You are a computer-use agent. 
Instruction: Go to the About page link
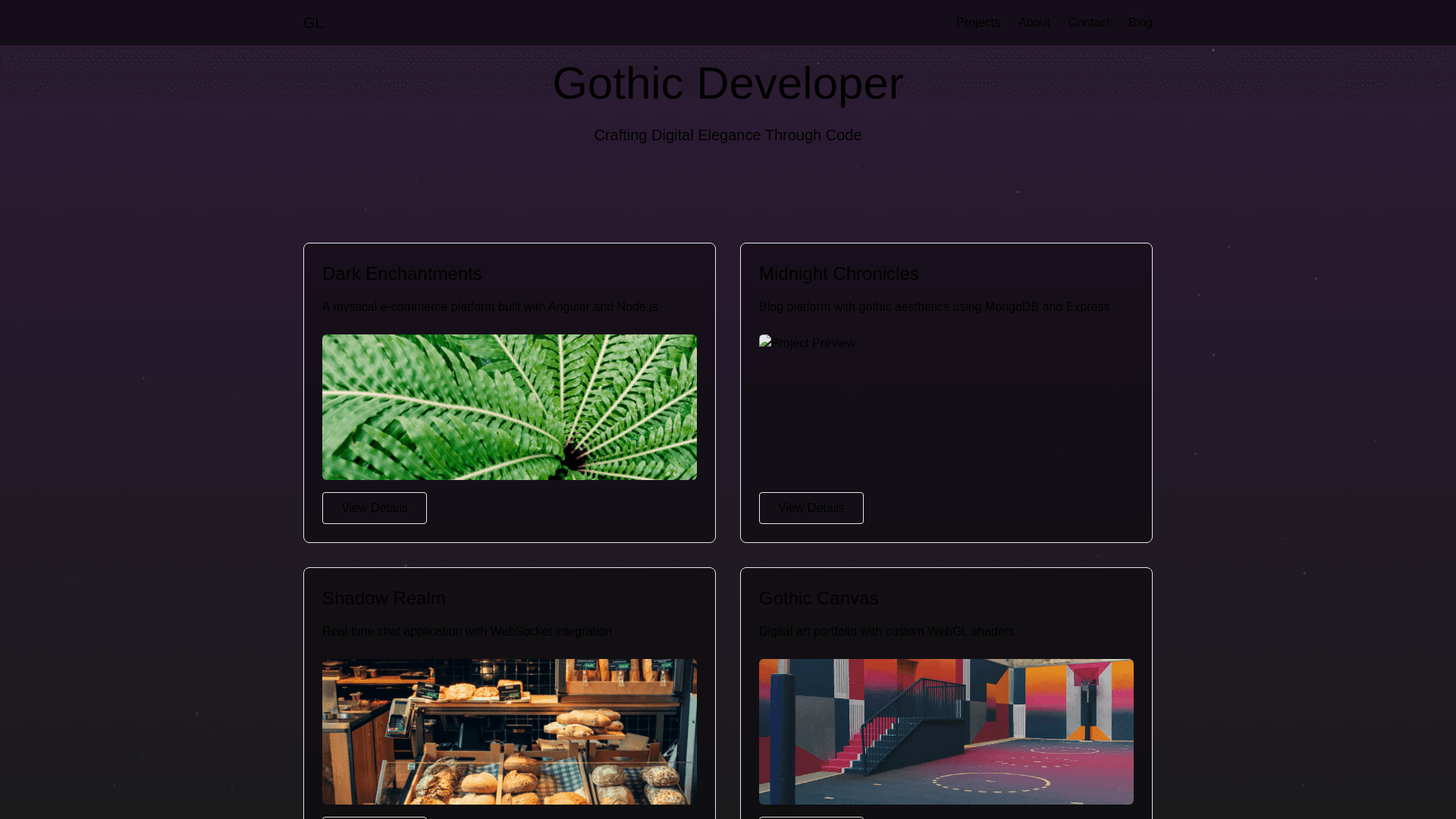(x=1034, y=23)
